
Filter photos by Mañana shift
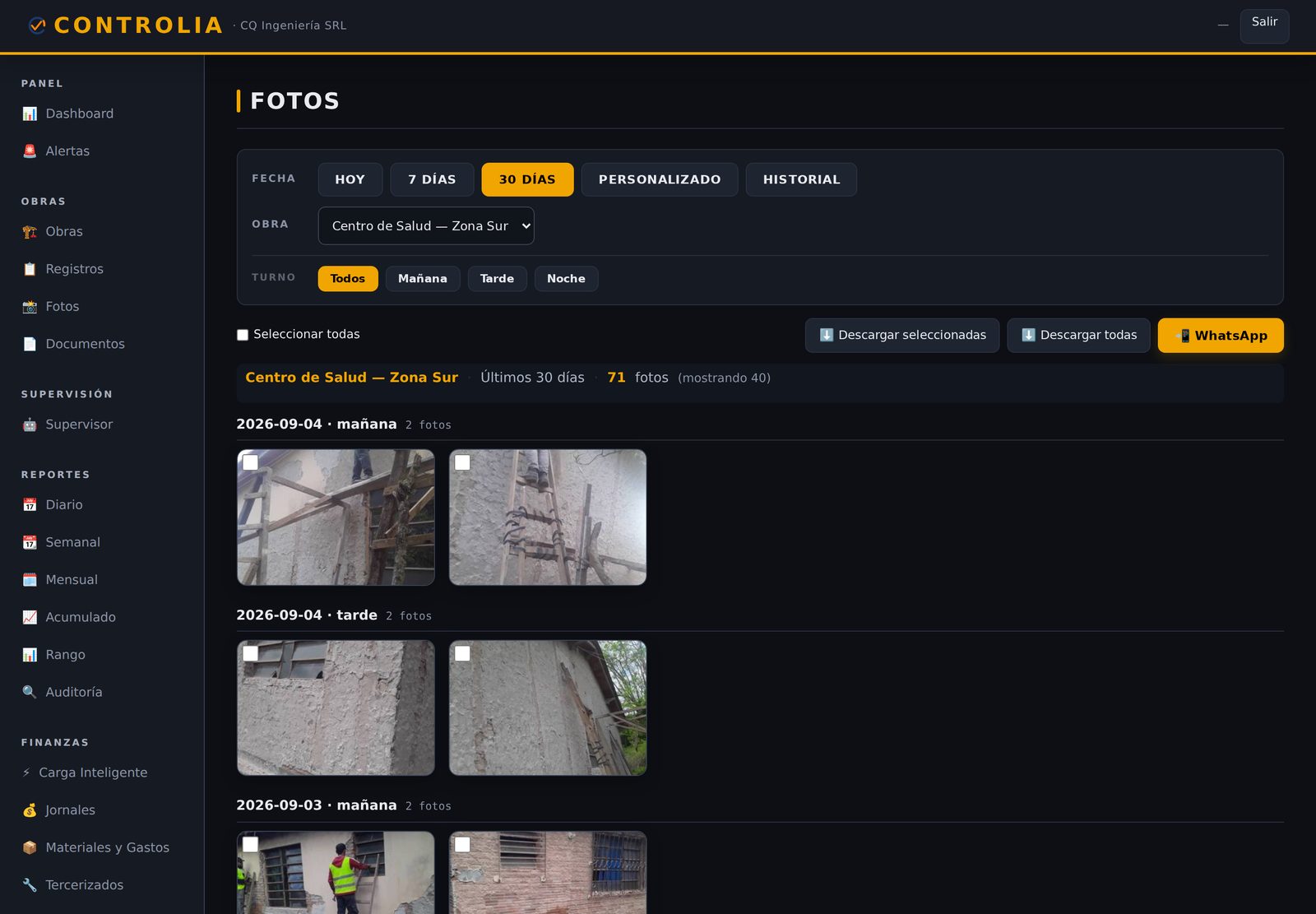423,279
